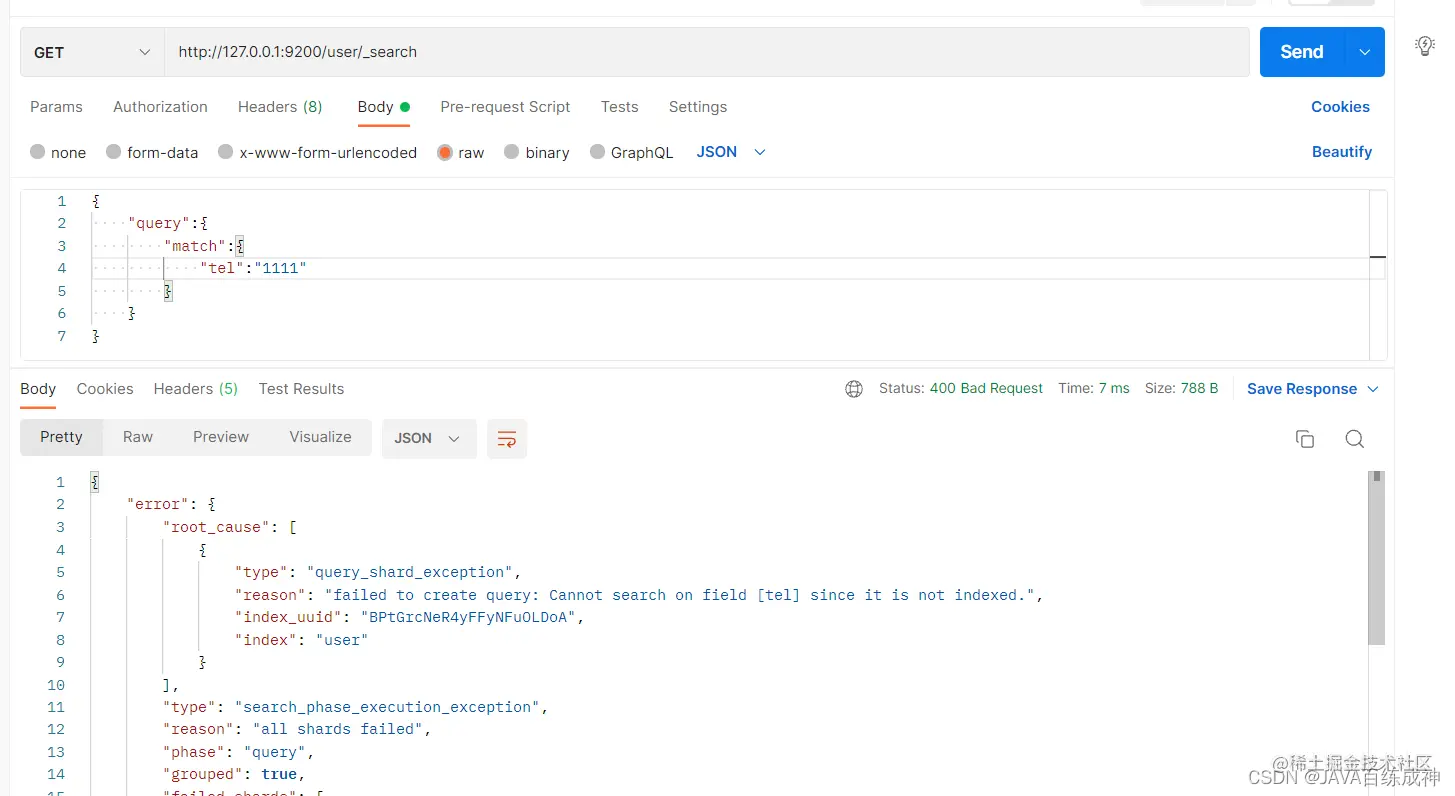1455x796 pixels.
Task: Click the search magnifier in response panel
Action: coord(1355,439)
